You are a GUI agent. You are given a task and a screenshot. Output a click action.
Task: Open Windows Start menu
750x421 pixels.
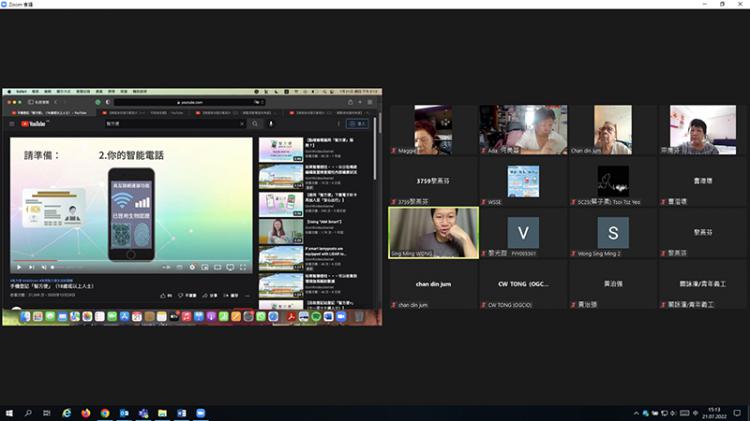click(9, 412)
